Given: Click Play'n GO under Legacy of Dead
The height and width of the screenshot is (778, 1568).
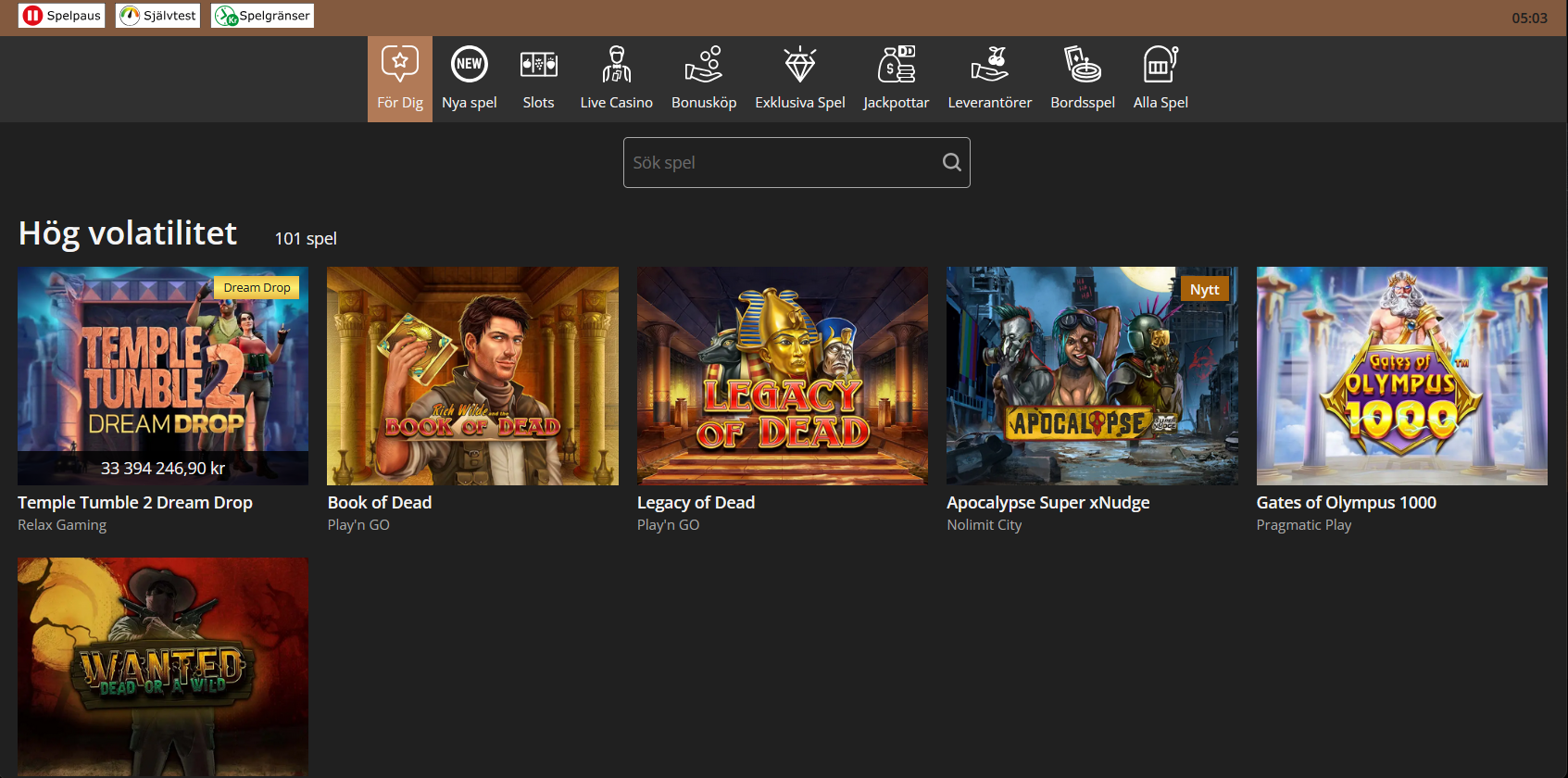Looking at the screenshot, I should click(x=668, y=525).
